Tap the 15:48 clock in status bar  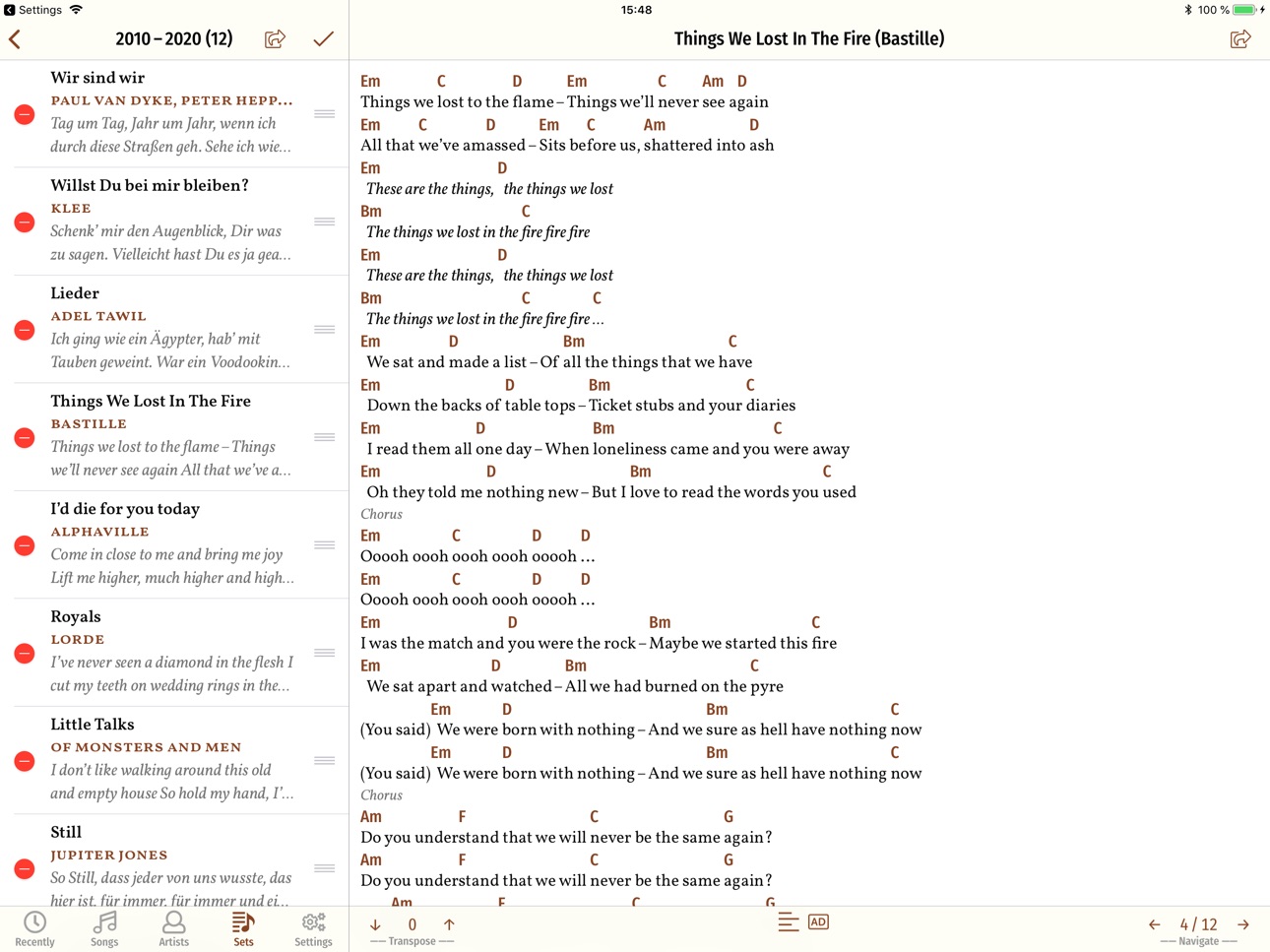click(x=636, y=10)
